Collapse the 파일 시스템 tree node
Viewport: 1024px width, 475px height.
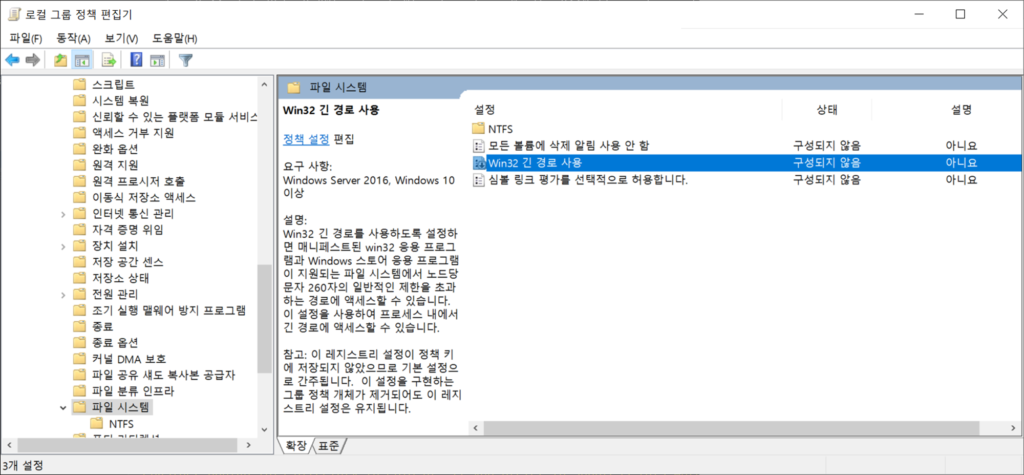[65, 408]
